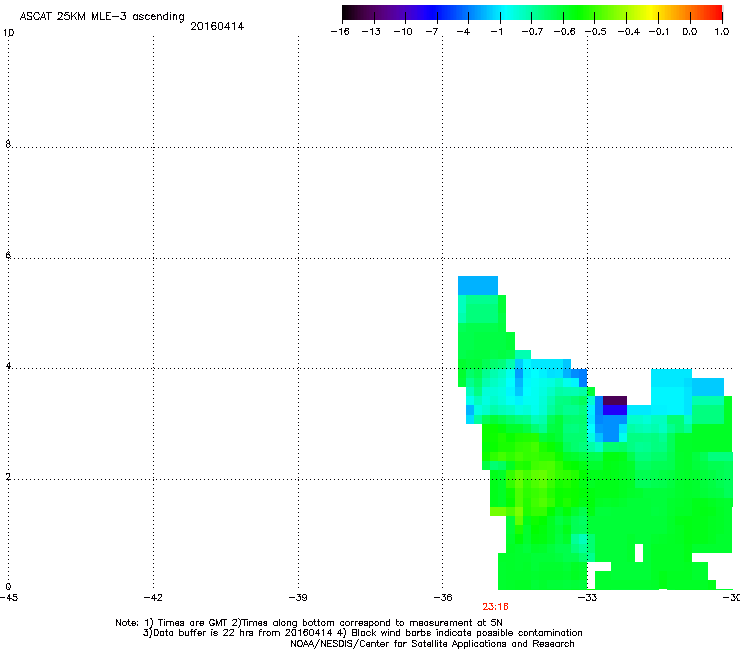Click the note line about the data buffer
The image size is (740, 650).
tap(362, 633)
